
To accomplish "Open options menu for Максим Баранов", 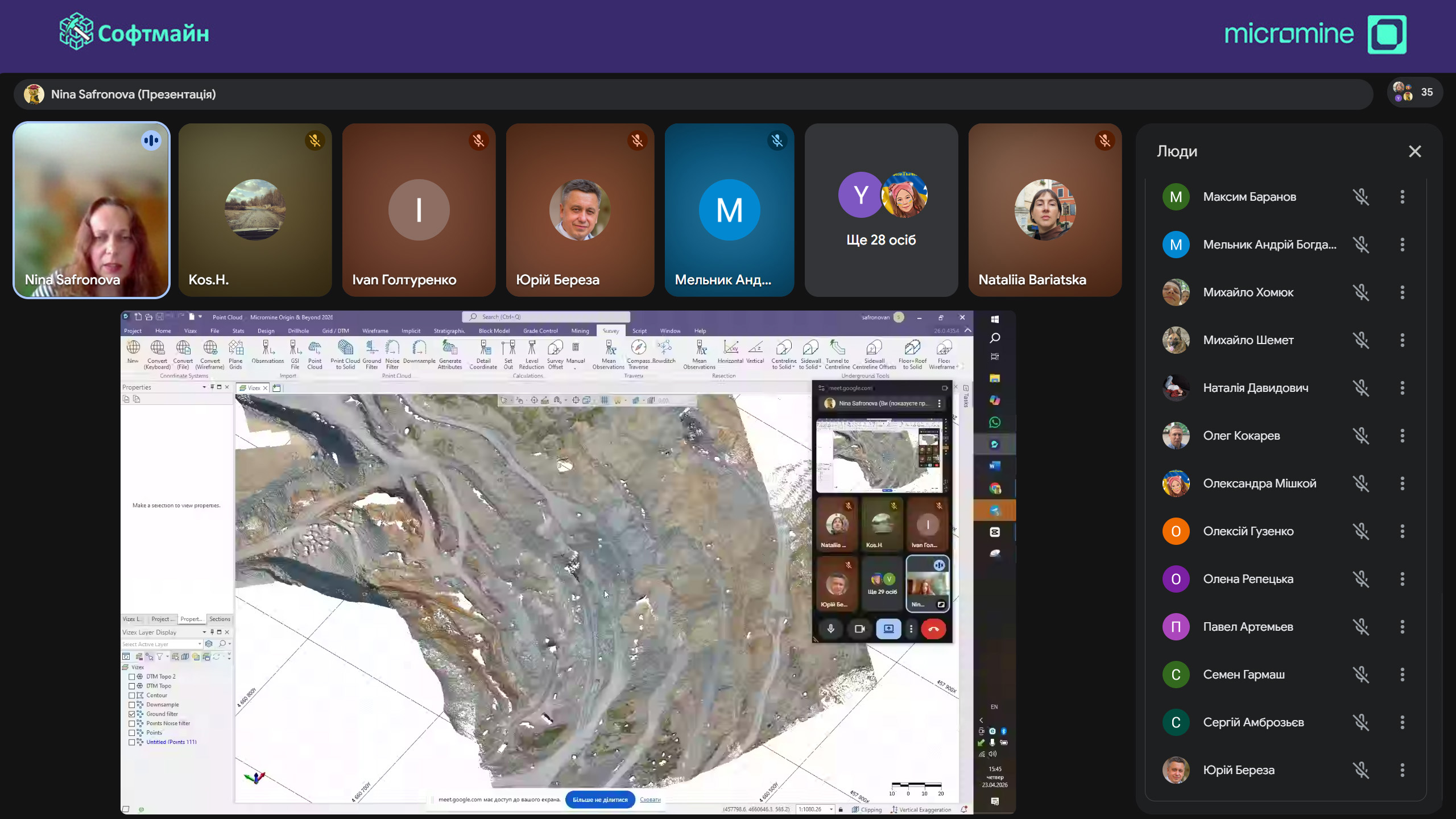I will pos(1402,197).
